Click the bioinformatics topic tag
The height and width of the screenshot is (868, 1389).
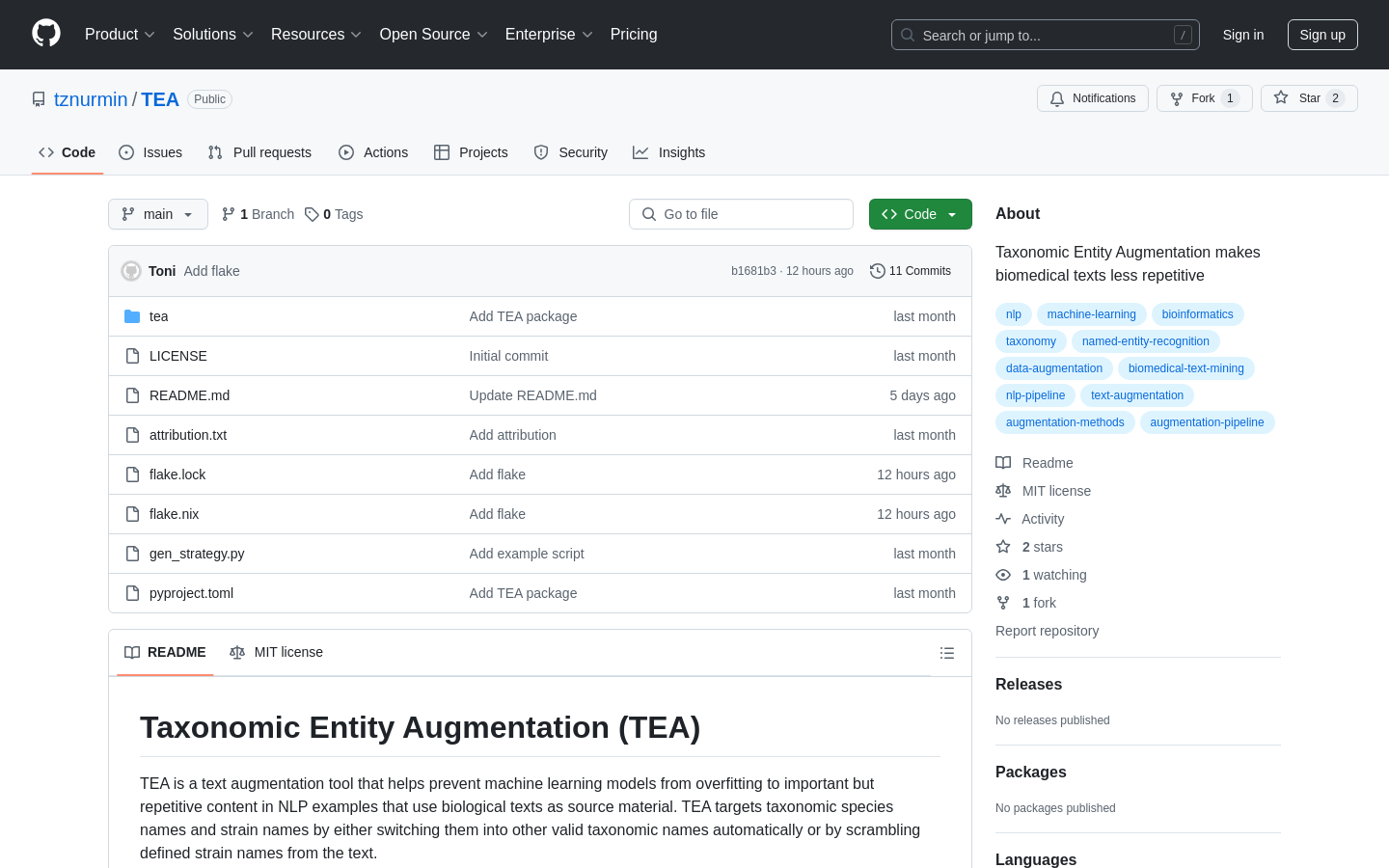[x=1198, y=314]
